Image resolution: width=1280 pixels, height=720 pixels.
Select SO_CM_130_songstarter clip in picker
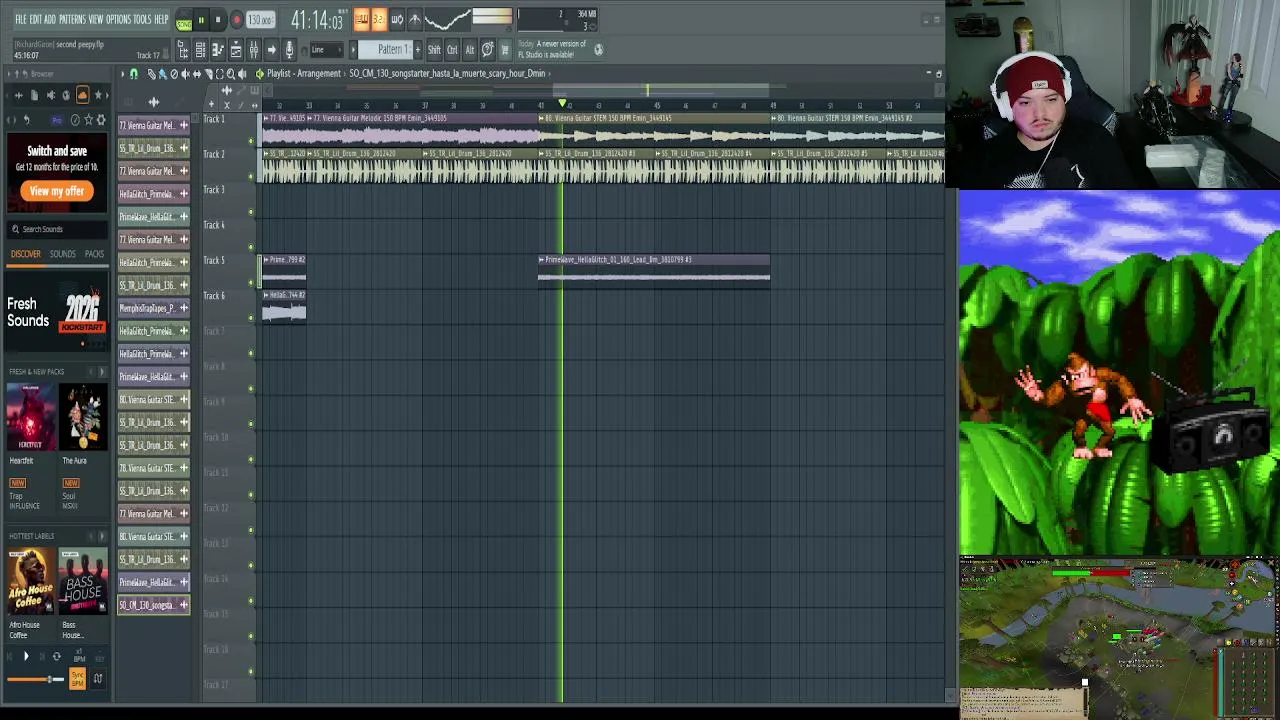pos(154,605)
